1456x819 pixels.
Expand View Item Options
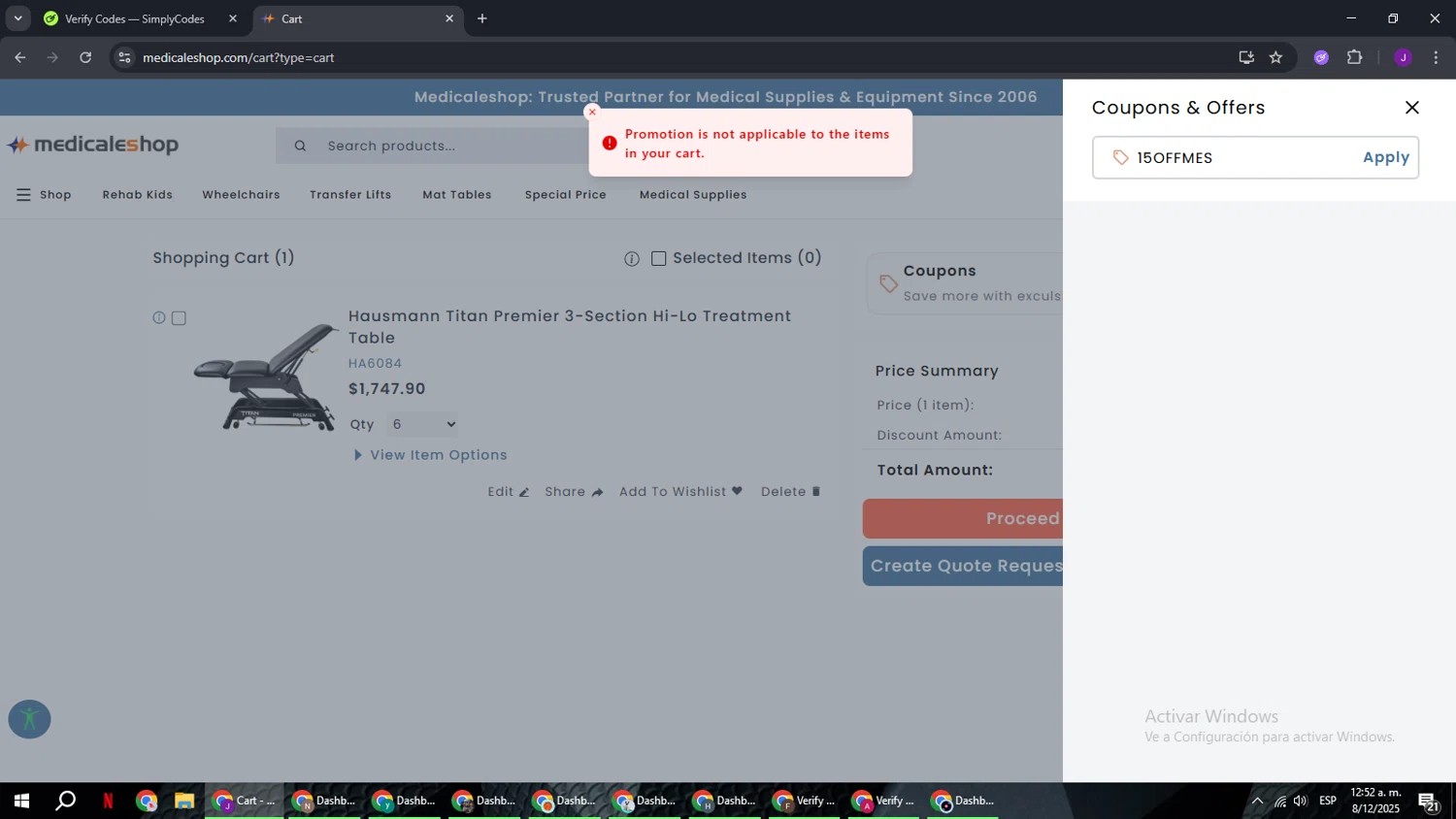(x=430, y=455)
